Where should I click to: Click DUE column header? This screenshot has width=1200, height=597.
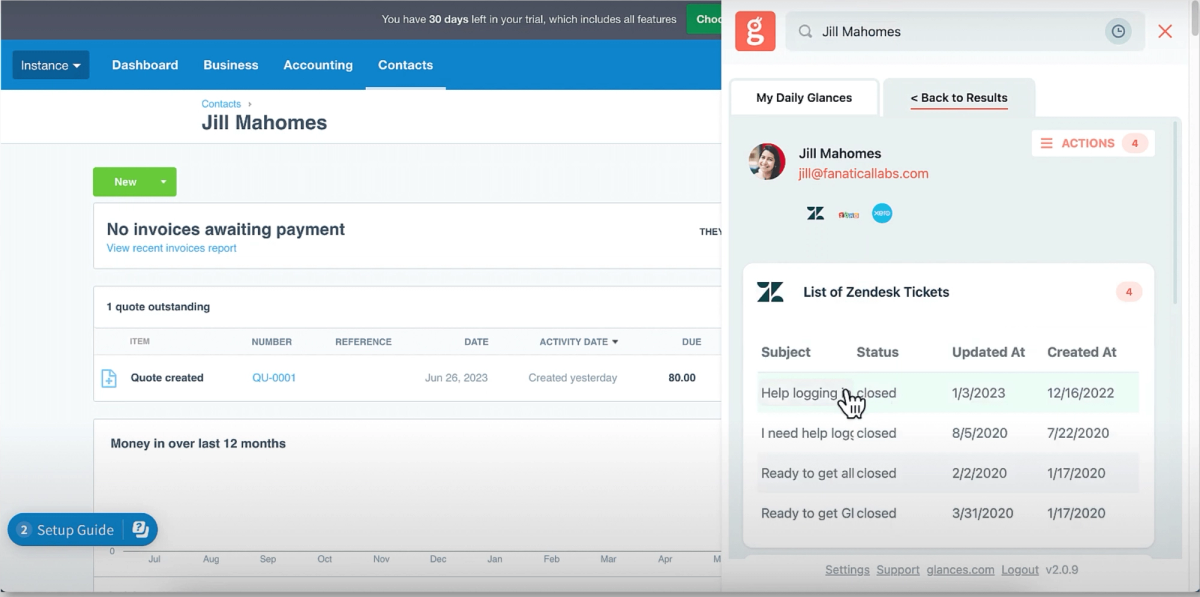tap(691, 342)
